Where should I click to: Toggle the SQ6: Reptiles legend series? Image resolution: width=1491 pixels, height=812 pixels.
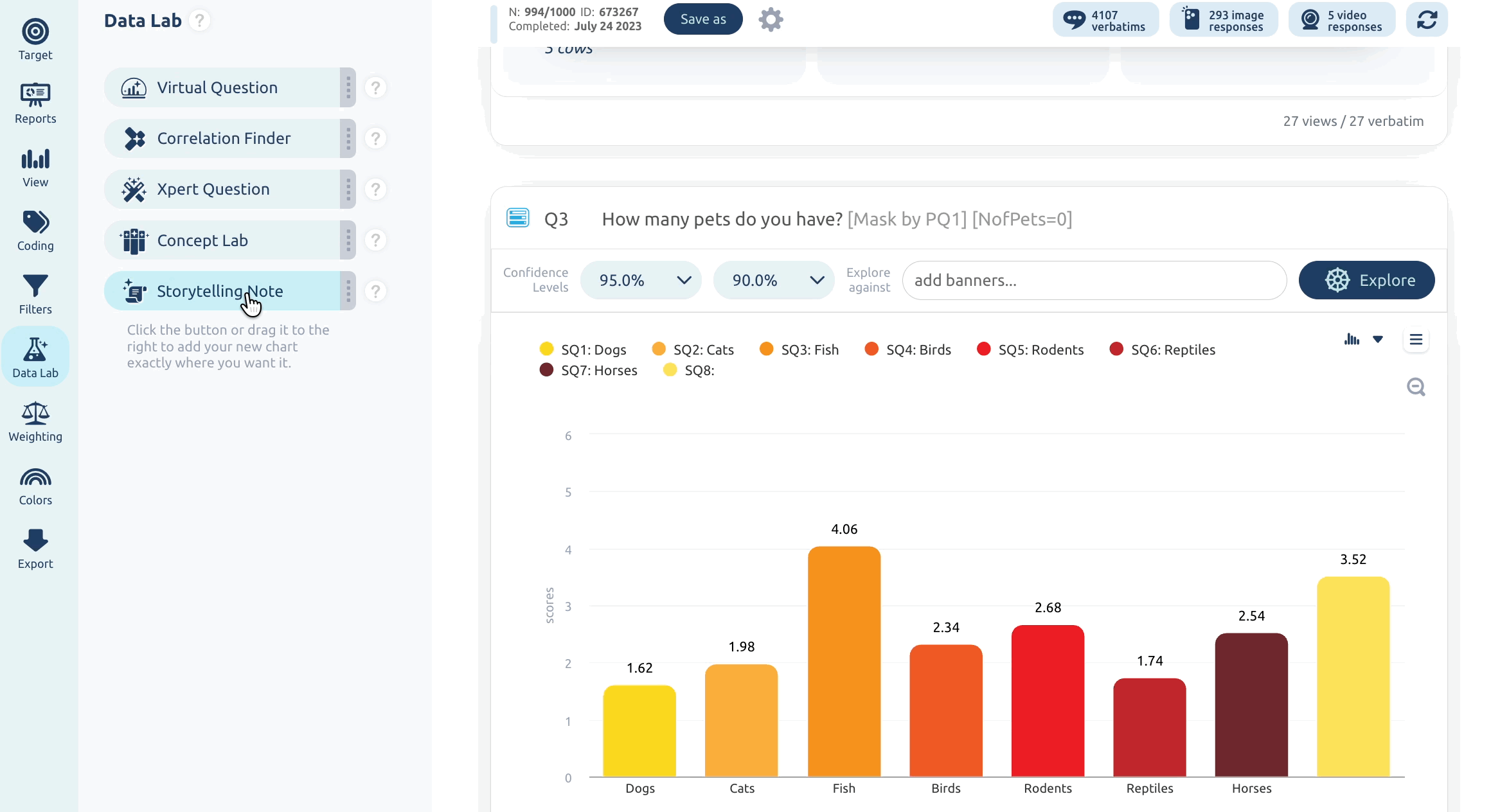1163,349
